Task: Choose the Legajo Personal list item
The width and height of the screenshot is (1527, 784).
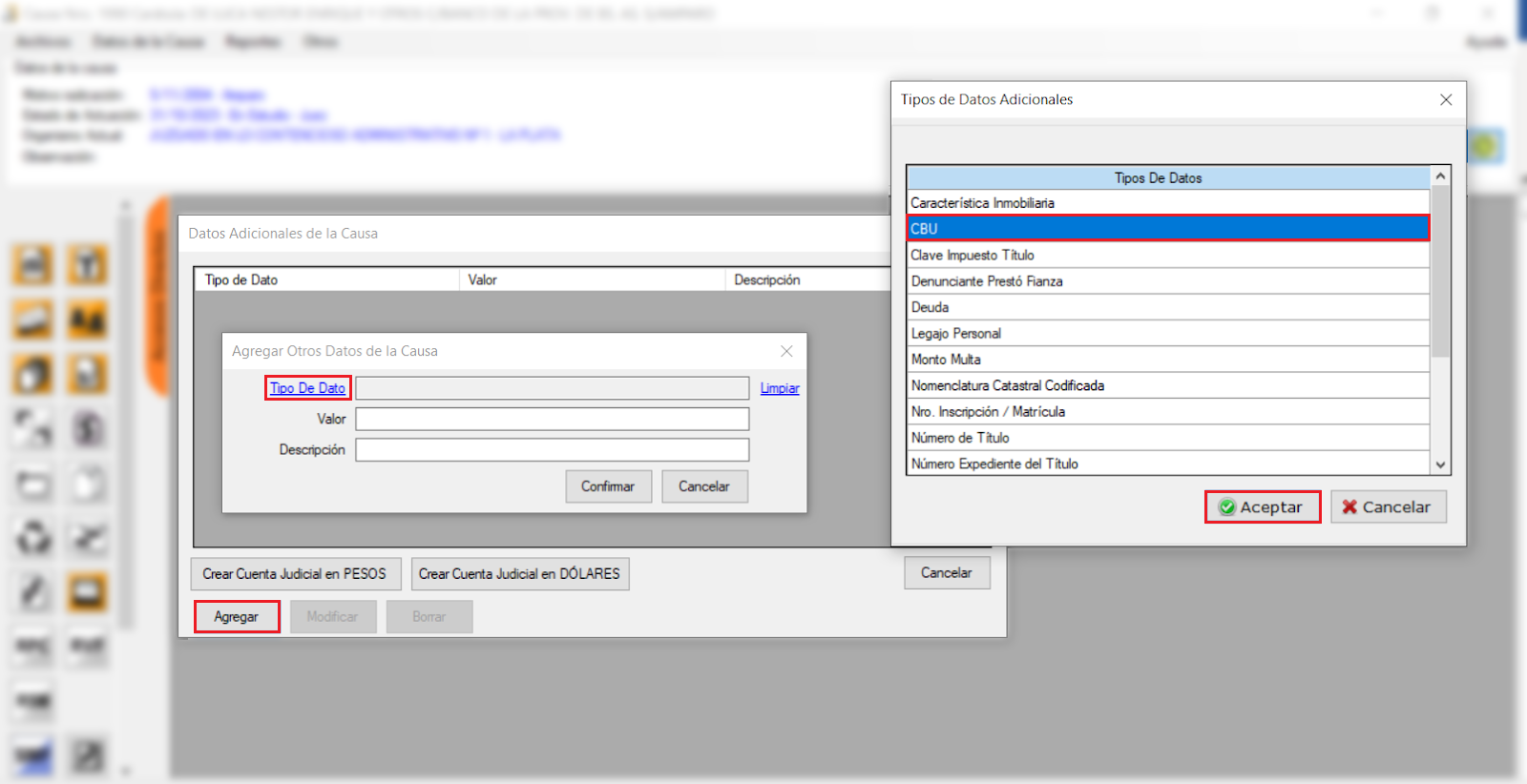Action: click(x=1166, y=334)
